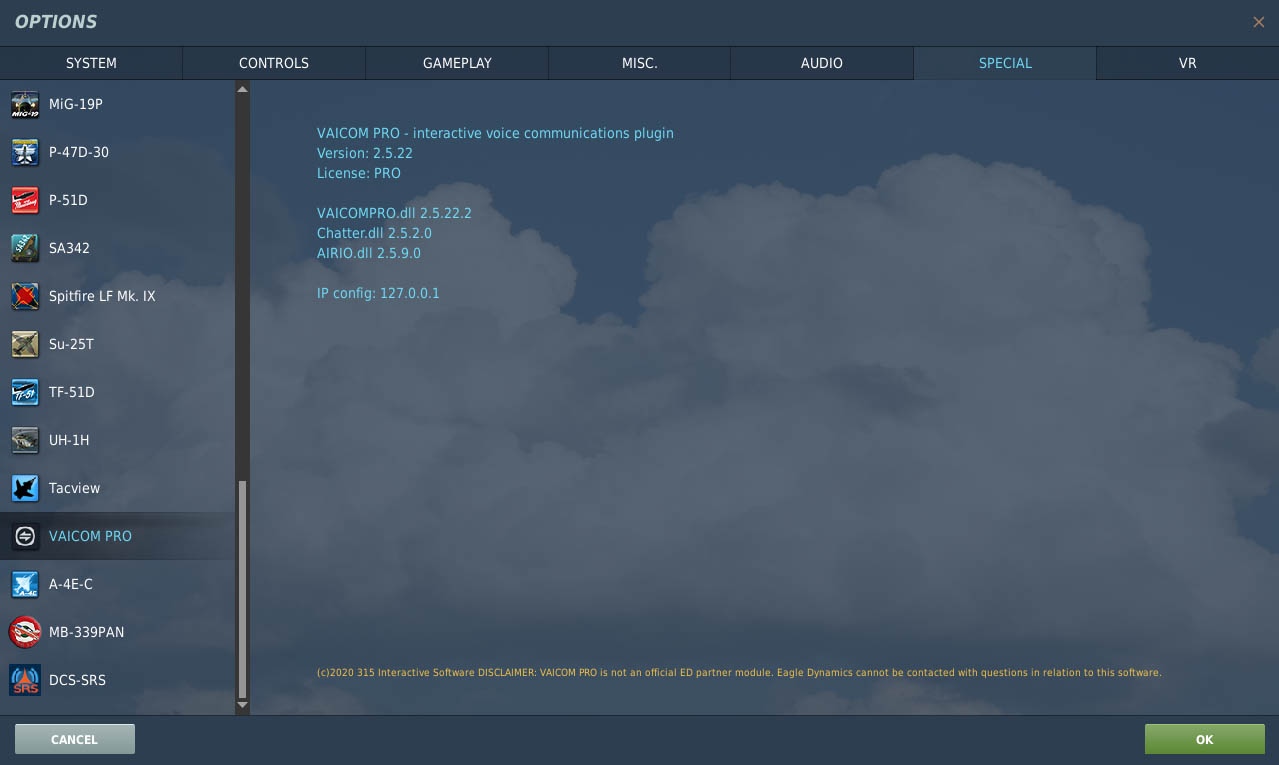Click the TF-51D module icon
The width and height of the screenshot is (1279, 765).
25,392
